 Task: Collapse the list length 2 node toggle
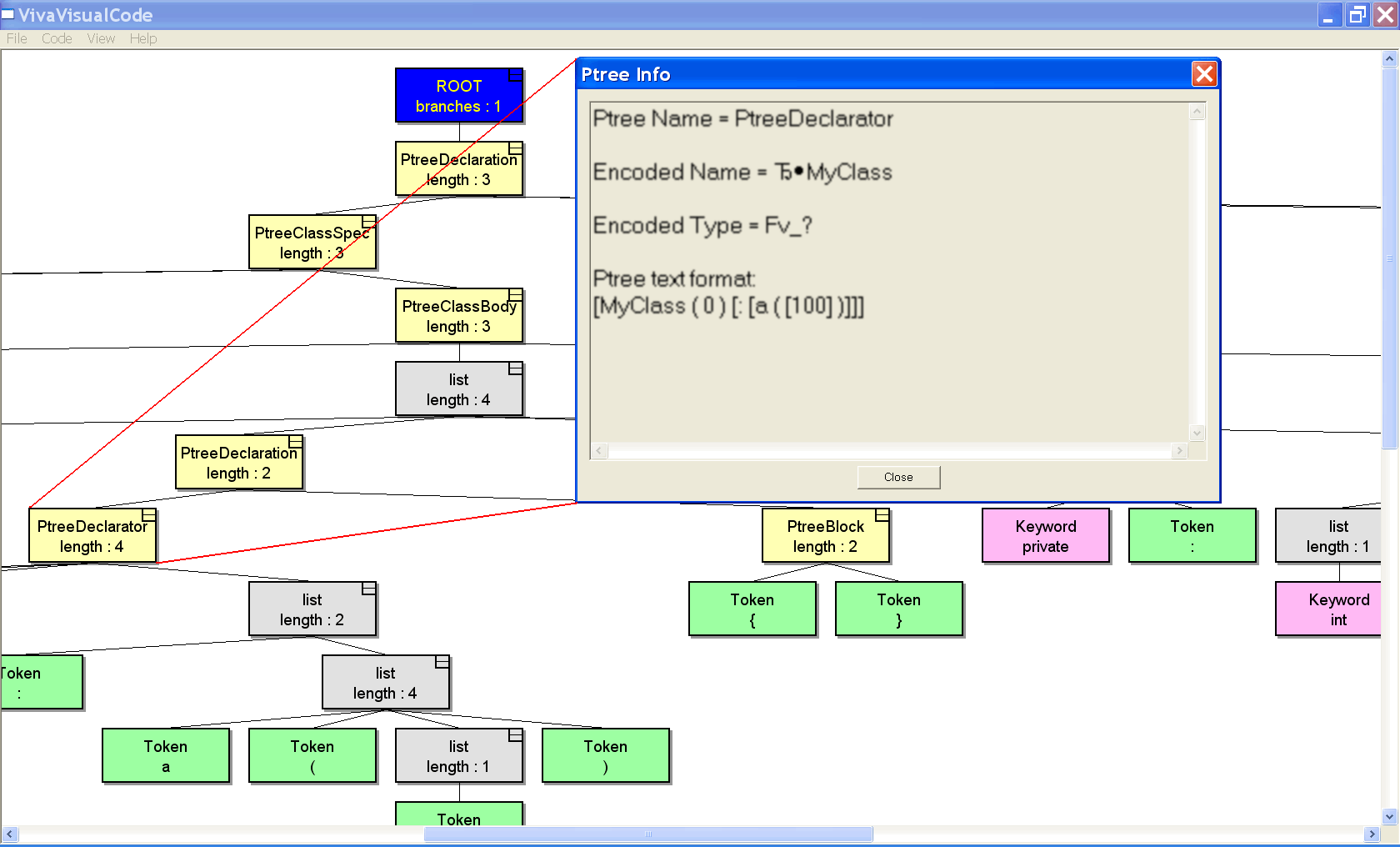[369, 589]
